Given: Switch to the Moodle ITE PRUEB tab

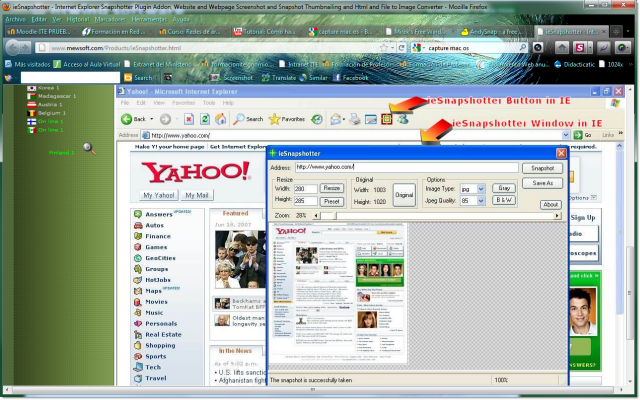Looking at the screenshot, I should pyautogui.click(x=40, y=31).
